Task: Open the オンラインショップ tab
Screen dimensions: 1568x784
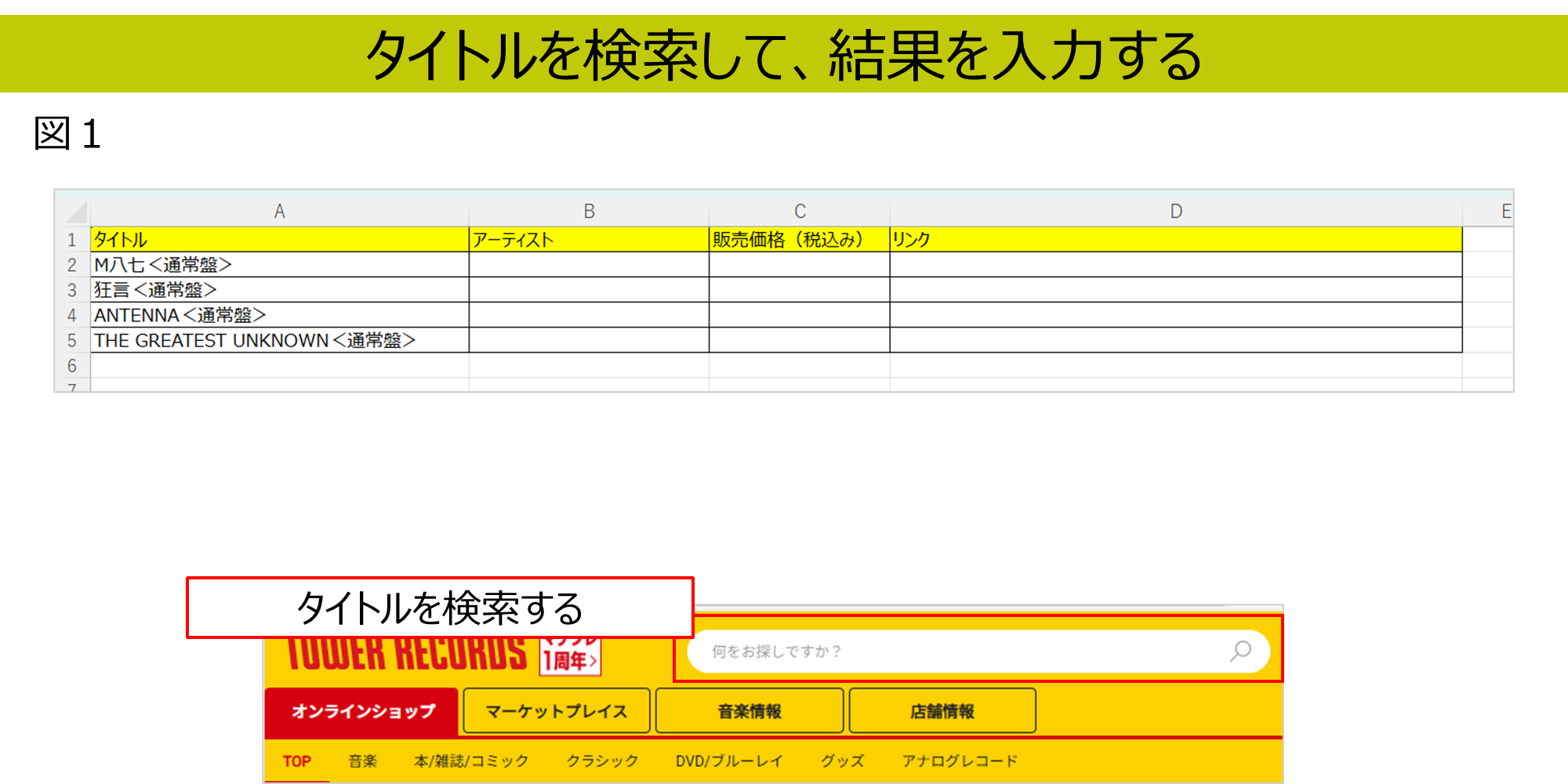Action: click(362, 711)
